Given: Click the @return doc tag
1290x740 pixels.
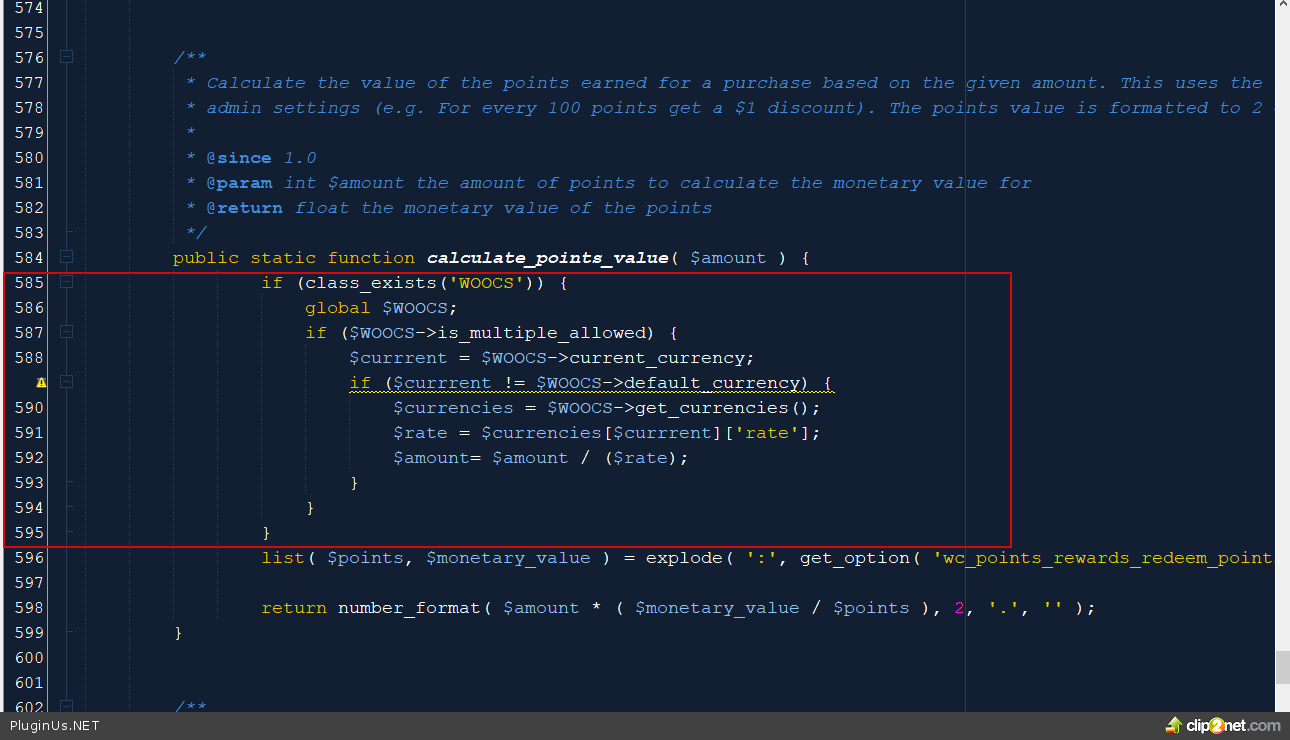Looking at the screenshot, I should coord(245,208).
